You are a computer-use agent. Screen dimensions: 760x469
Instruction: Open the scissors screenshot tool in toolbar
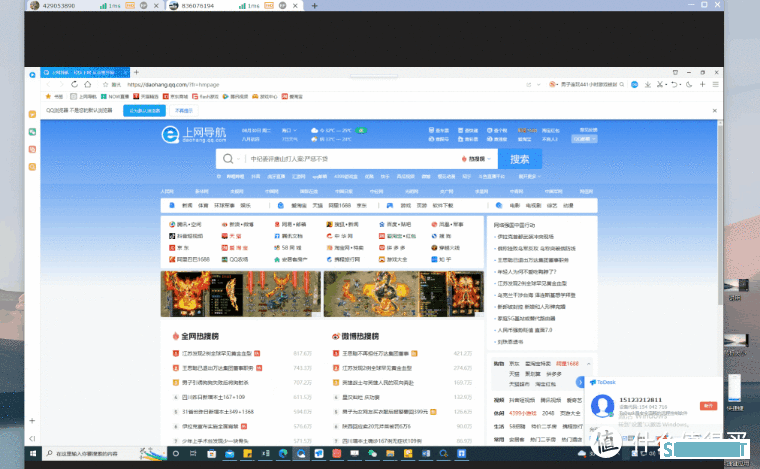660,84
